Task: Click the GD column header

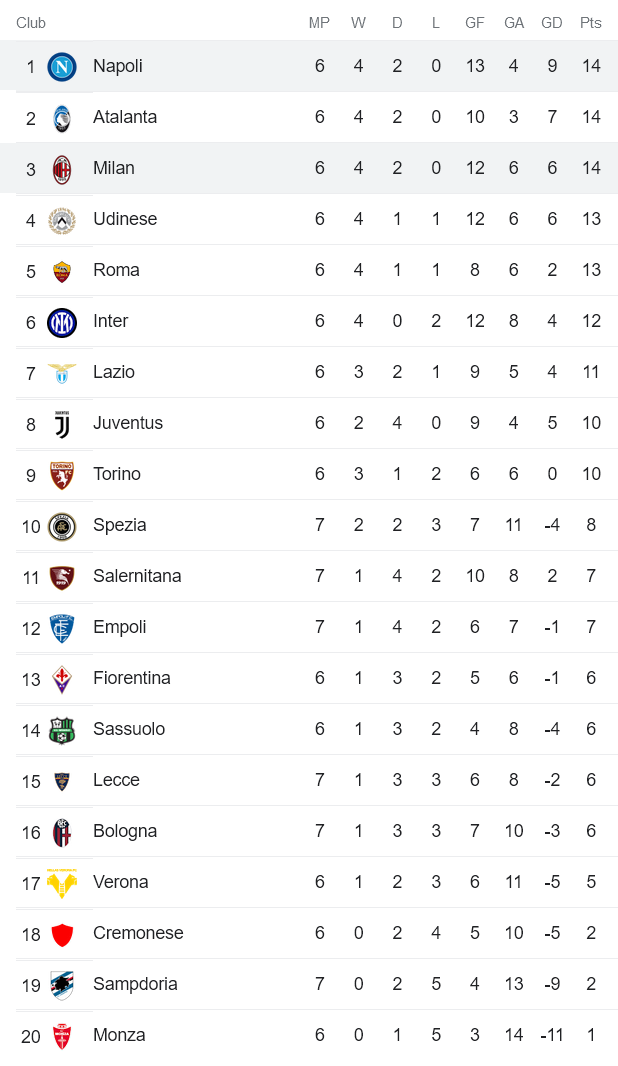Action: point(551,23)
